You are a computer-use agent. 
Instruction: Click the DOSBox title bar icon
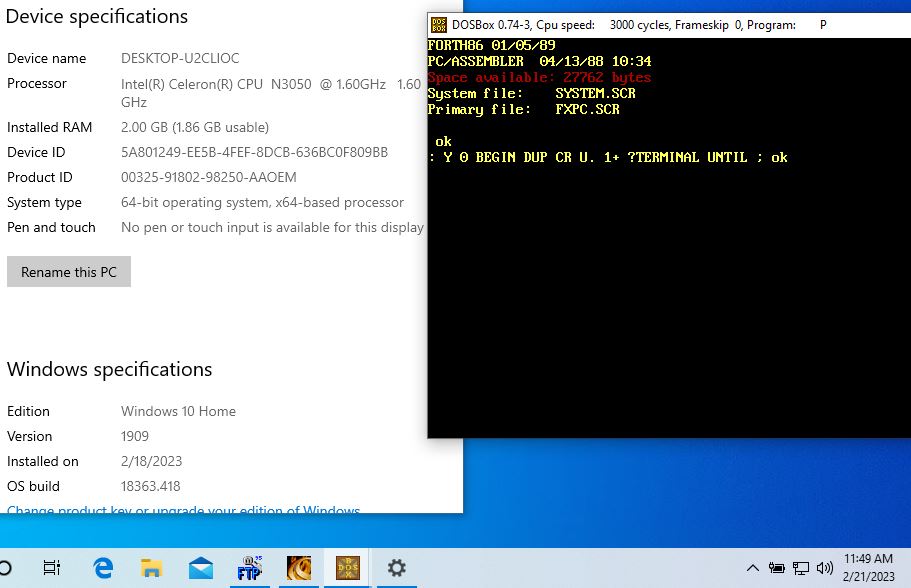tap(439, 25)
